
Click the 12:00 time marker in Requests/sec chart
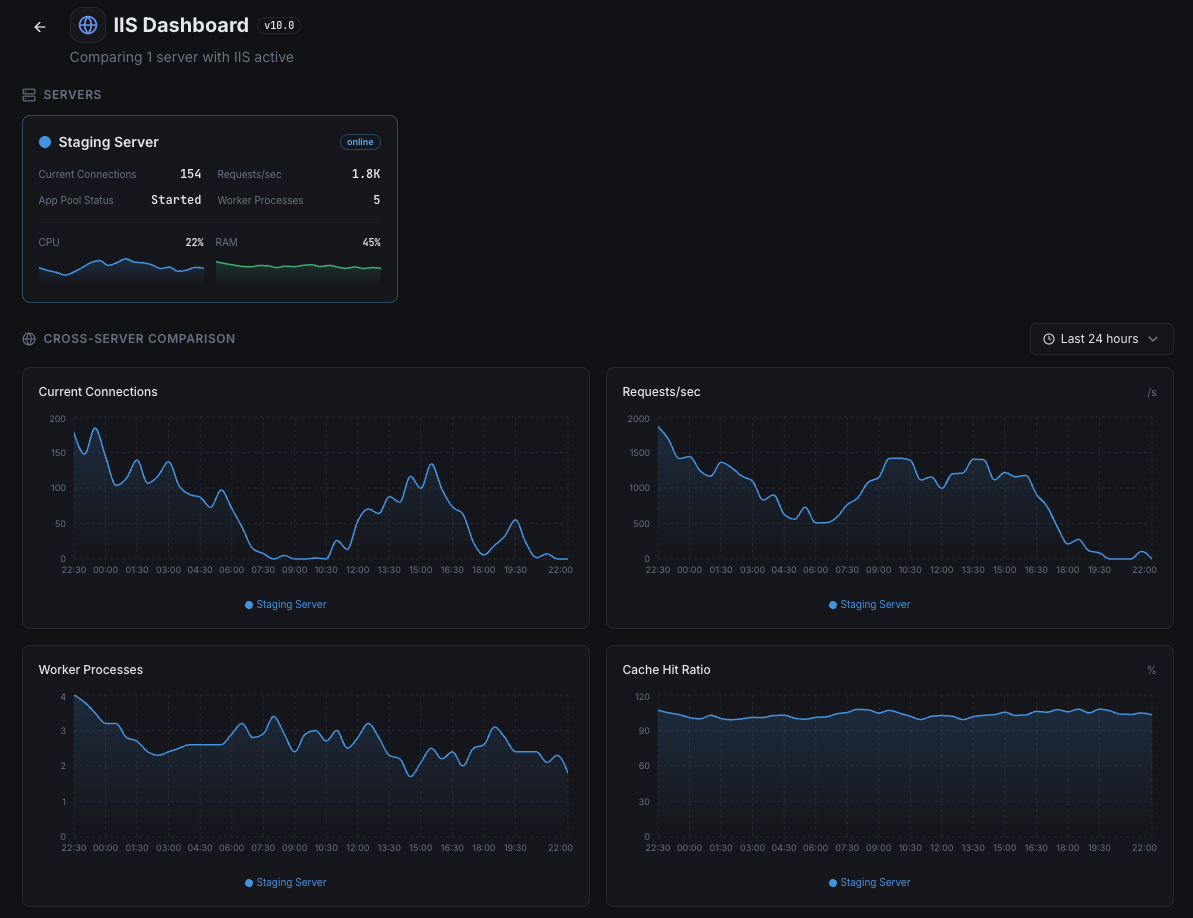[x=941, y=570]
